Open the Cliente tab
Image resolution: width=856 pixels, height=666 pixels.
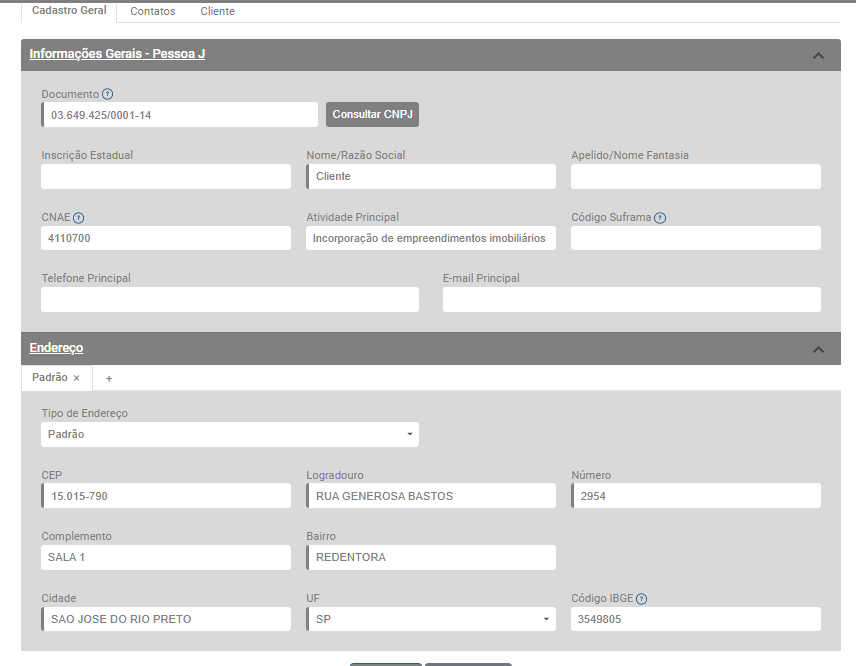coord(217,11)
